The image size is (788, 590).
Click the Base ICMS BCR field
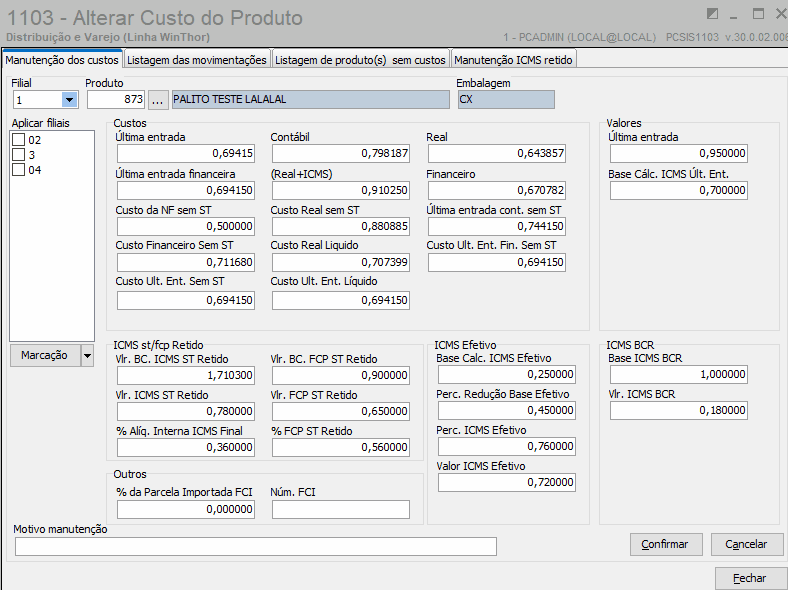coord(678,374)
